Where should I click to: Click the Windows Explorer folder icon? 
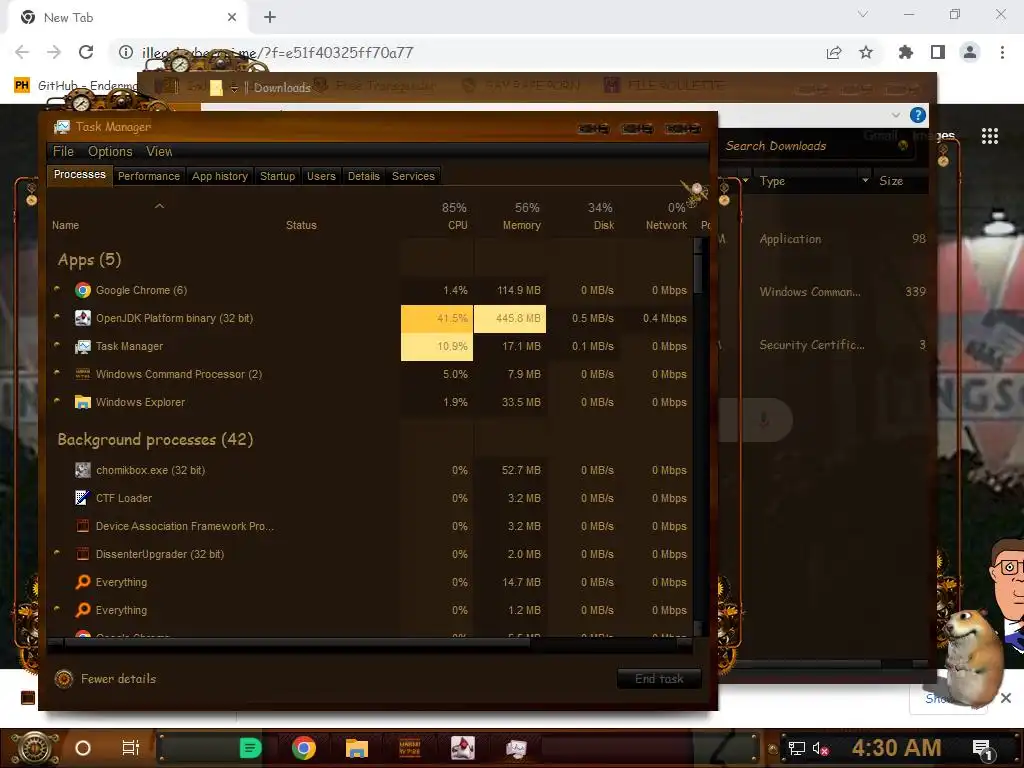point(83,402)
